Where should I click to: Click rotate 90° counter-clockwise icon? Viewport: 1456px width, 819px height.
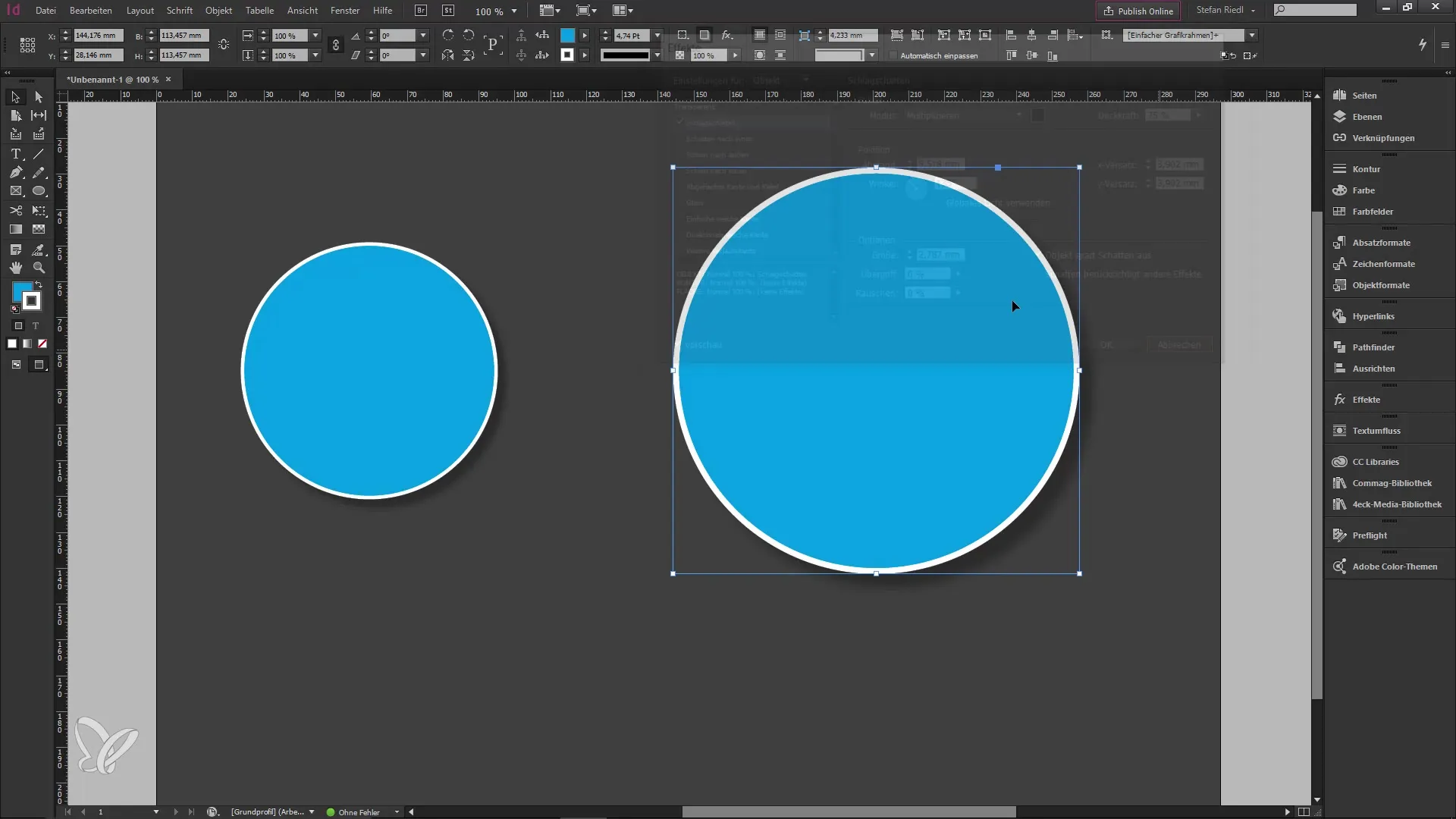(x=469, y=35)
